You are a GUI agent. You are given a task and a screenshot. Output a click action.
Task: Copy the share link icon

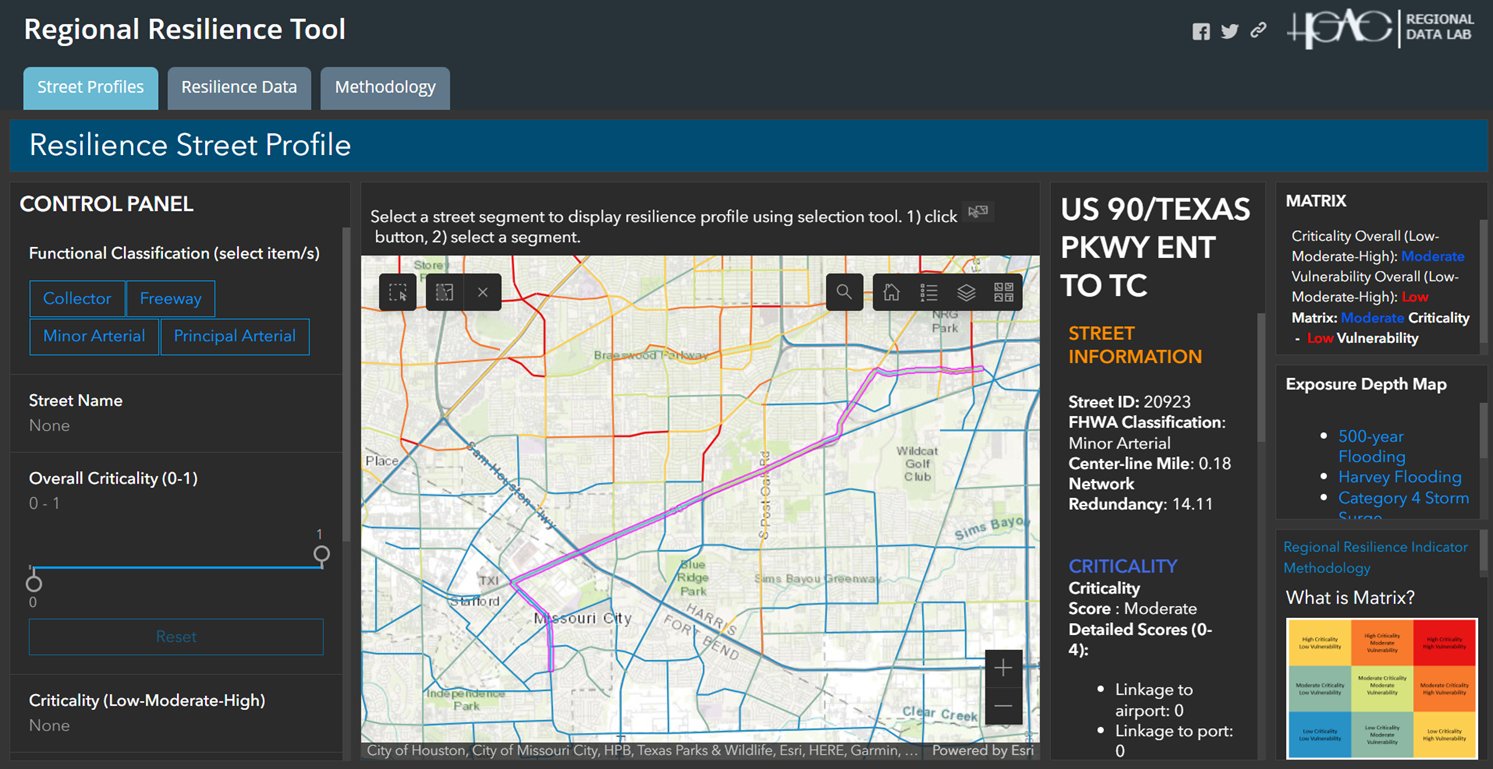click(1258, 31)
